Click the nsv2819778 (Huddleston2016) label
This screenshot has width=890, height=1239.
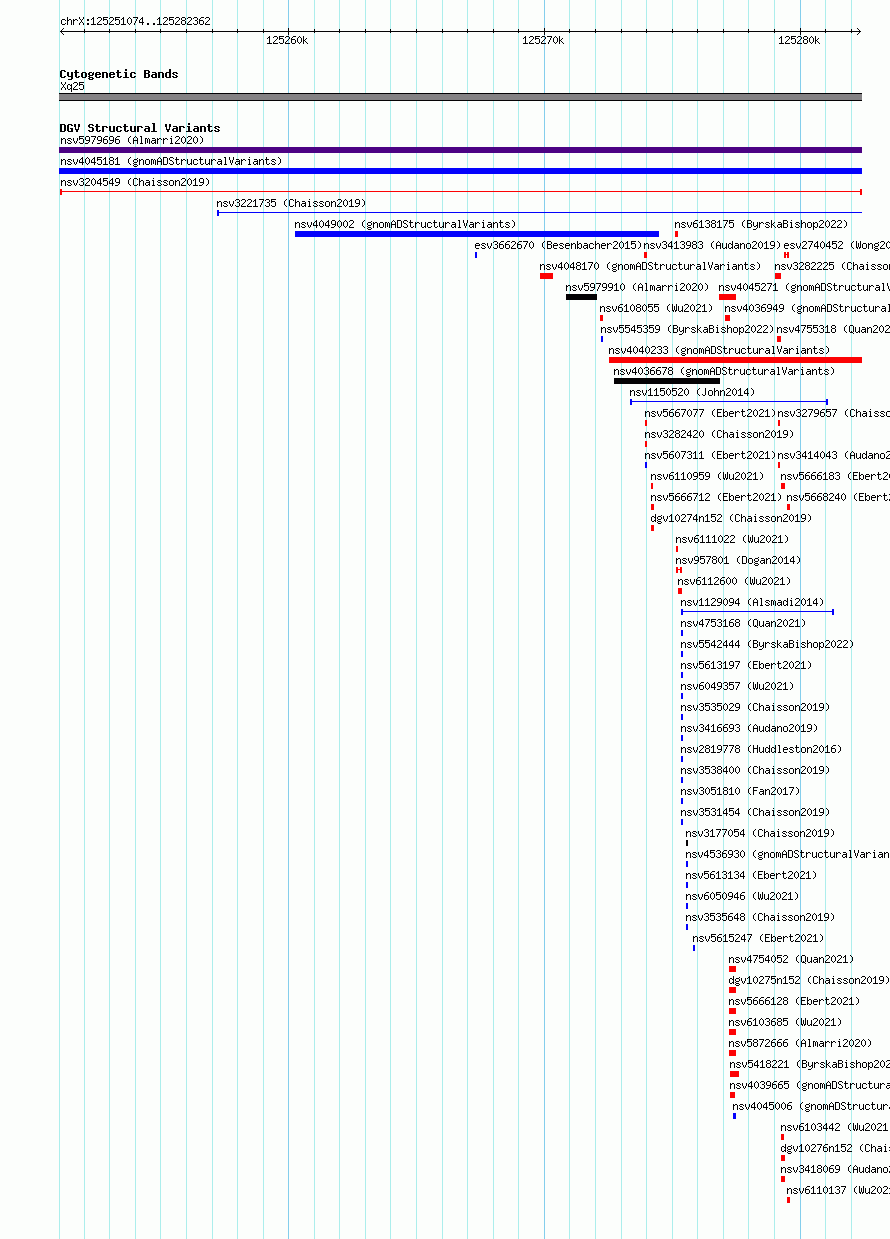coord(762,749)
